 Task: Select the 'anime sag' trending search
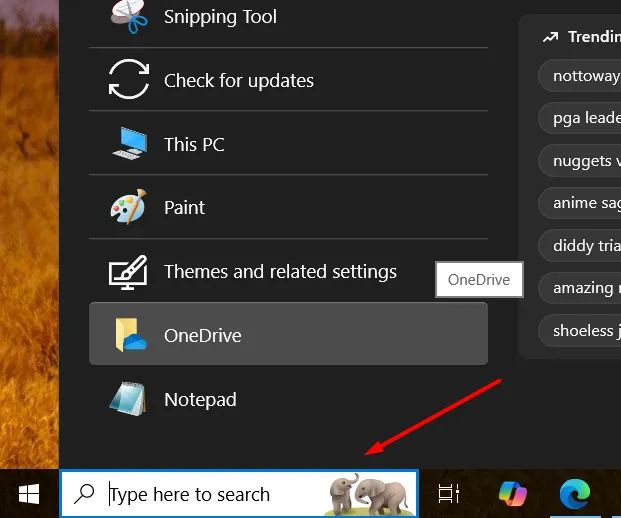(580, 203)
